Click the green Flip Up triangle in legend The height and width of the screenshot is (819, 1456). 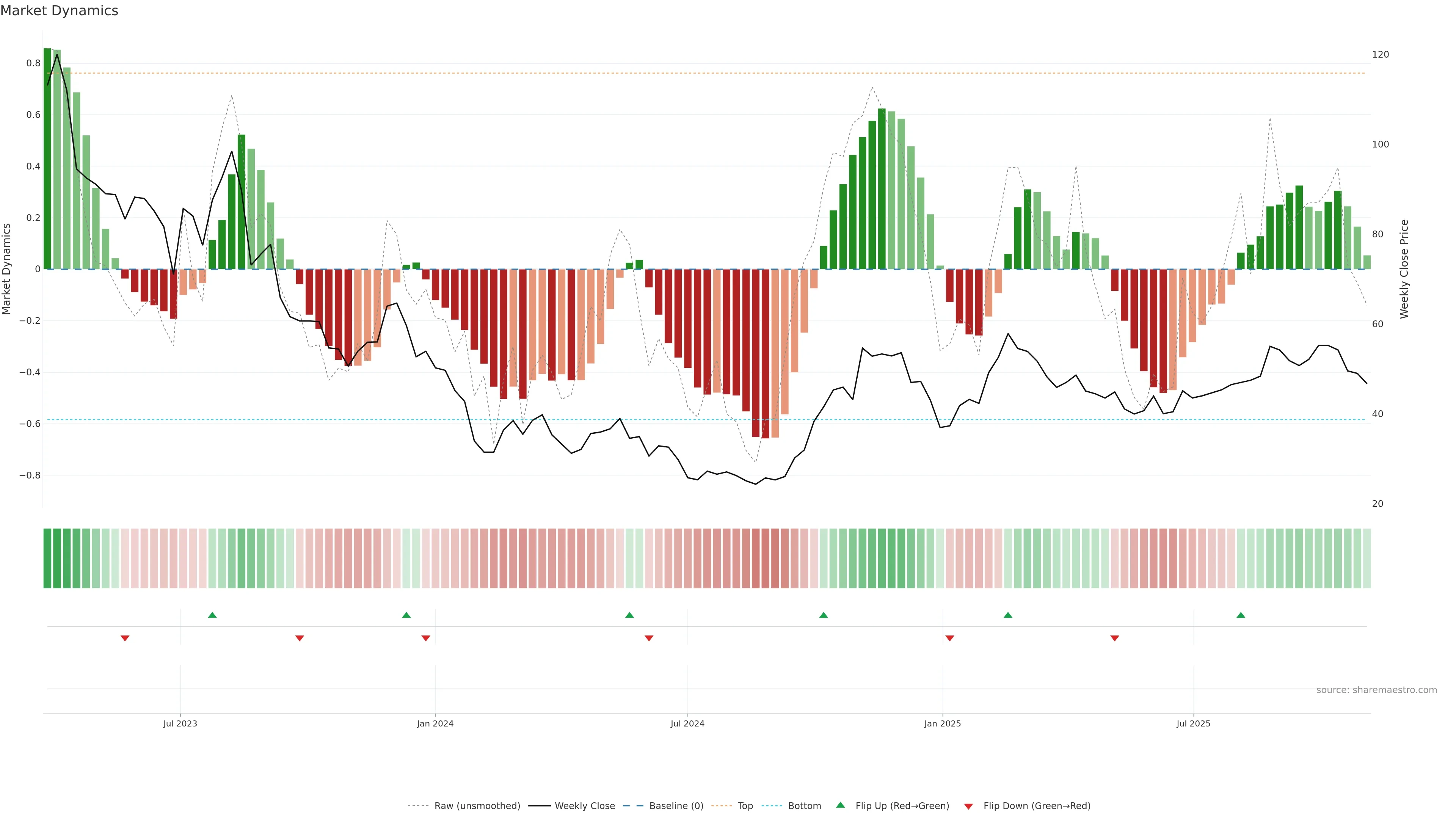pos(841,805)
